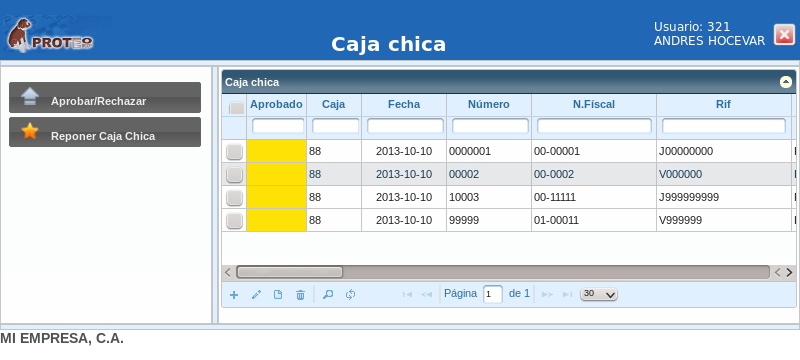The width and height of the screenshot is (800, 360).
Task: Click the Rif filter input field
Action: [724, 126]
